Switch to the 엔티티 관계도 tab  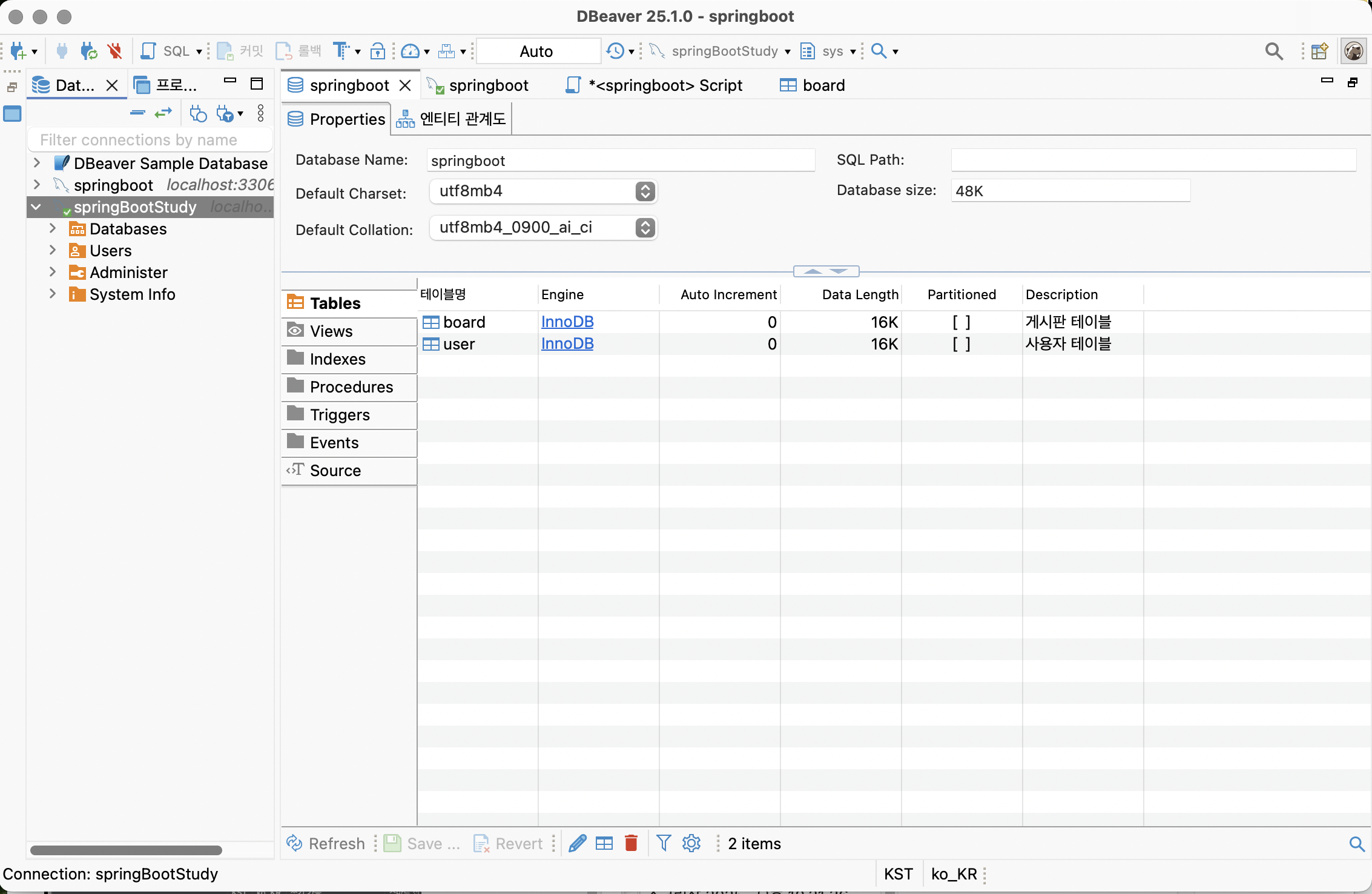452,119
